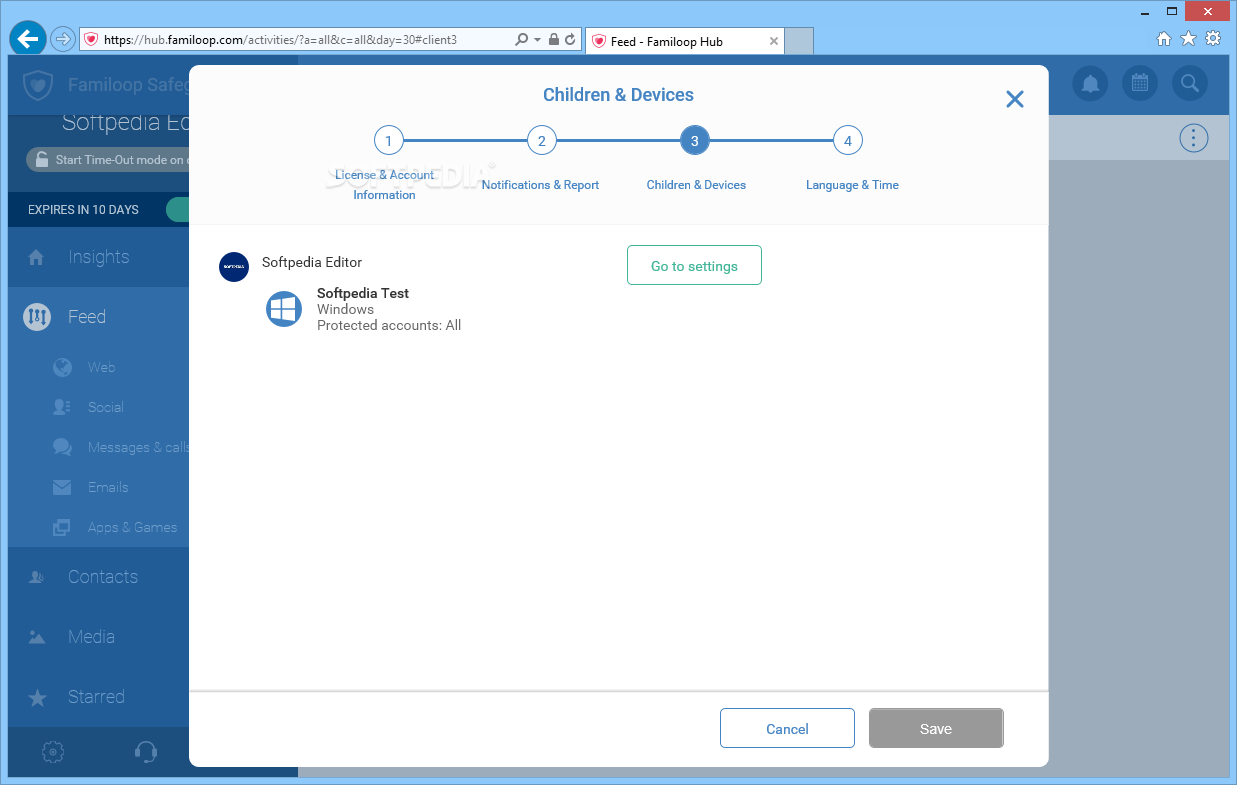Click the Insights home icon

(37, 257)
